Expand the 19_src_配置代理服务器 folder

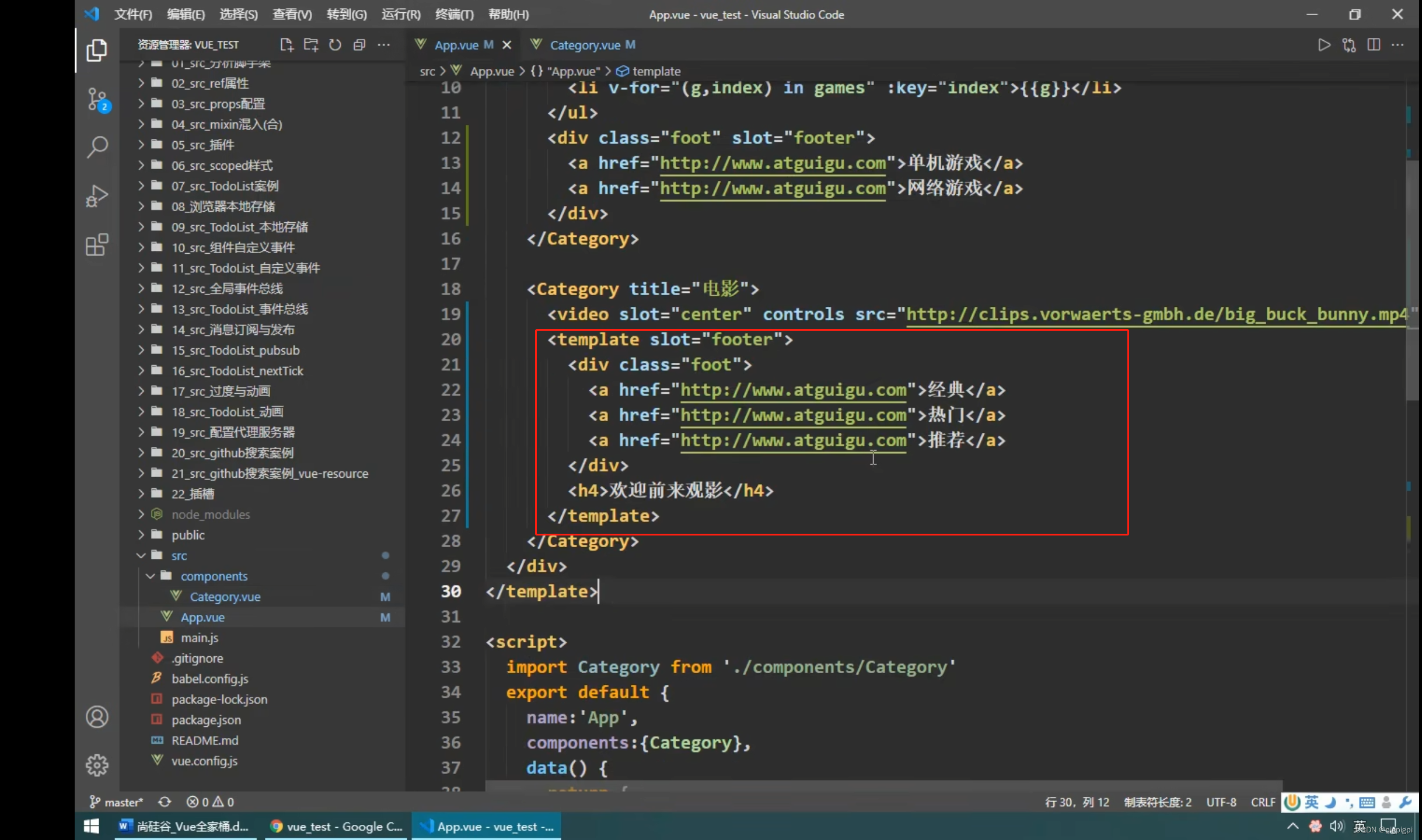(263, 432)
